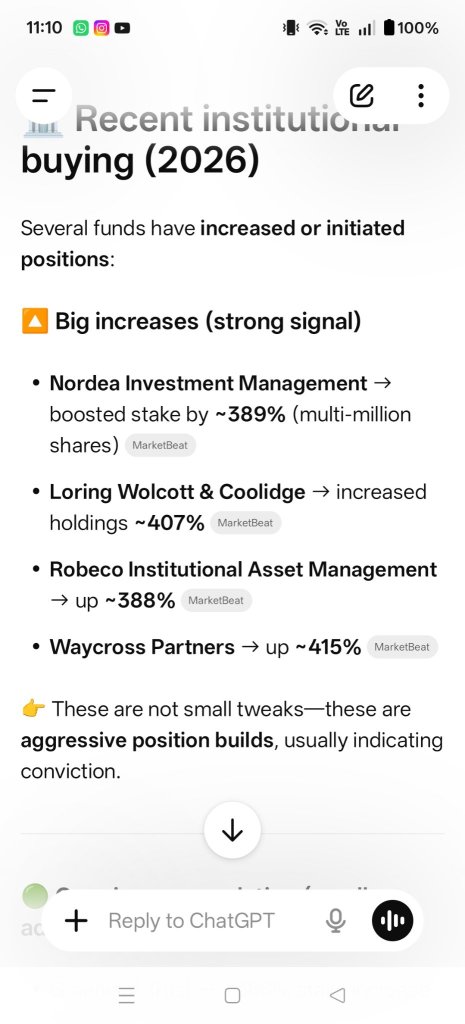Tap the Android home square button
Viewport: 465px width, 1024px height.
232,995
